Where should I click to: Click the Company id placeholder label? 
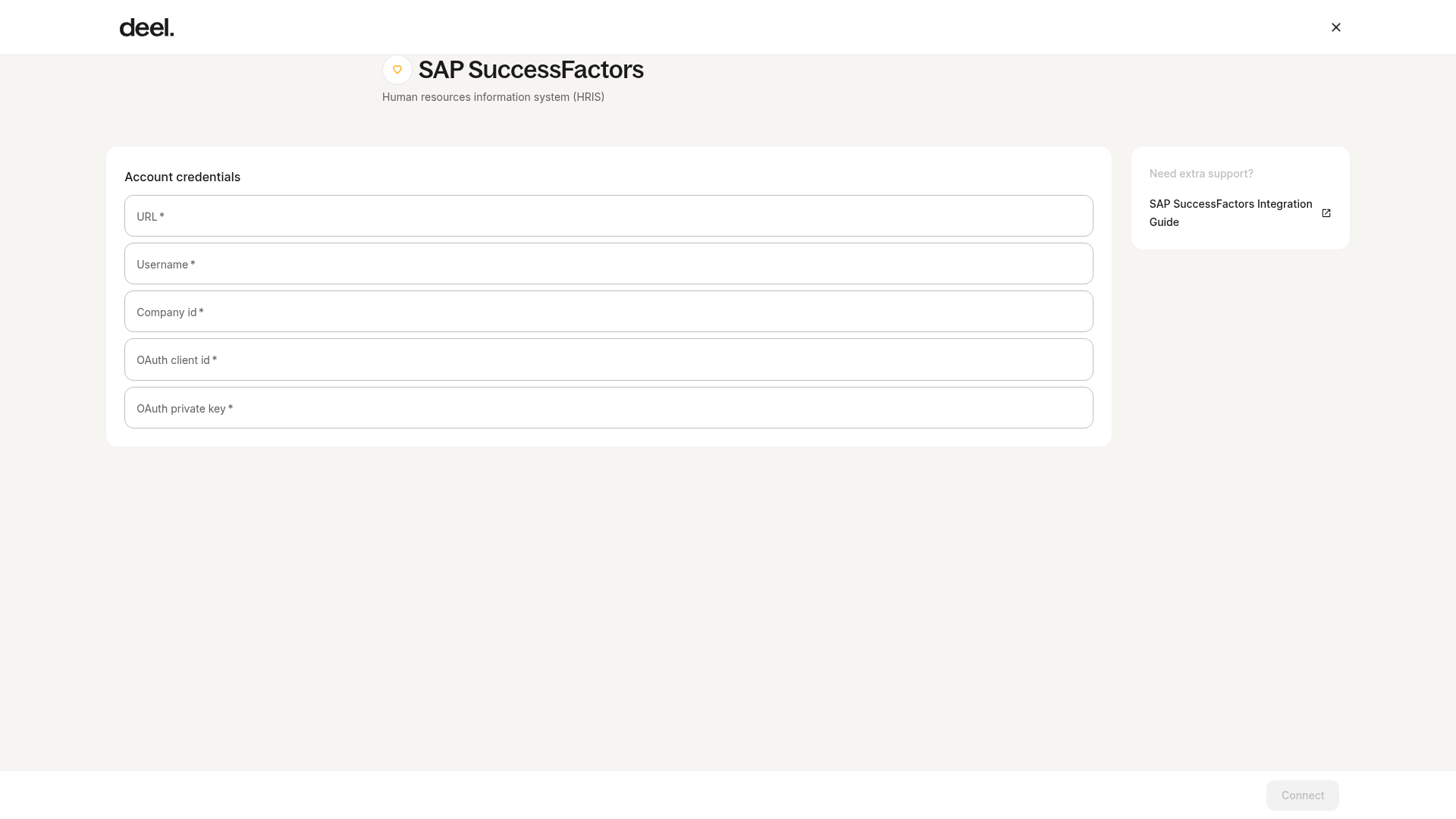click(170, 312)
